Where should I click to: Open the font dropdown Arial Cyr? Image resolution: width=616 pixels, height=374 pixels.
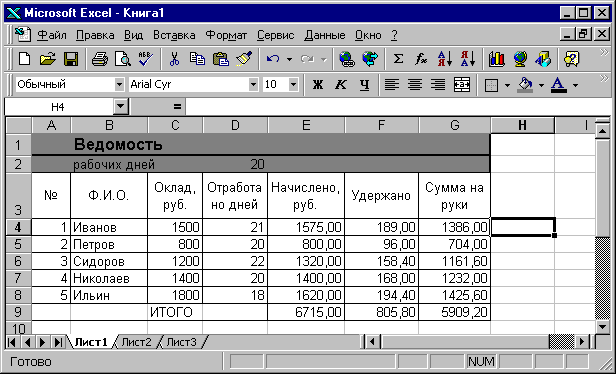pyautogui.click(x=253, y=84)
